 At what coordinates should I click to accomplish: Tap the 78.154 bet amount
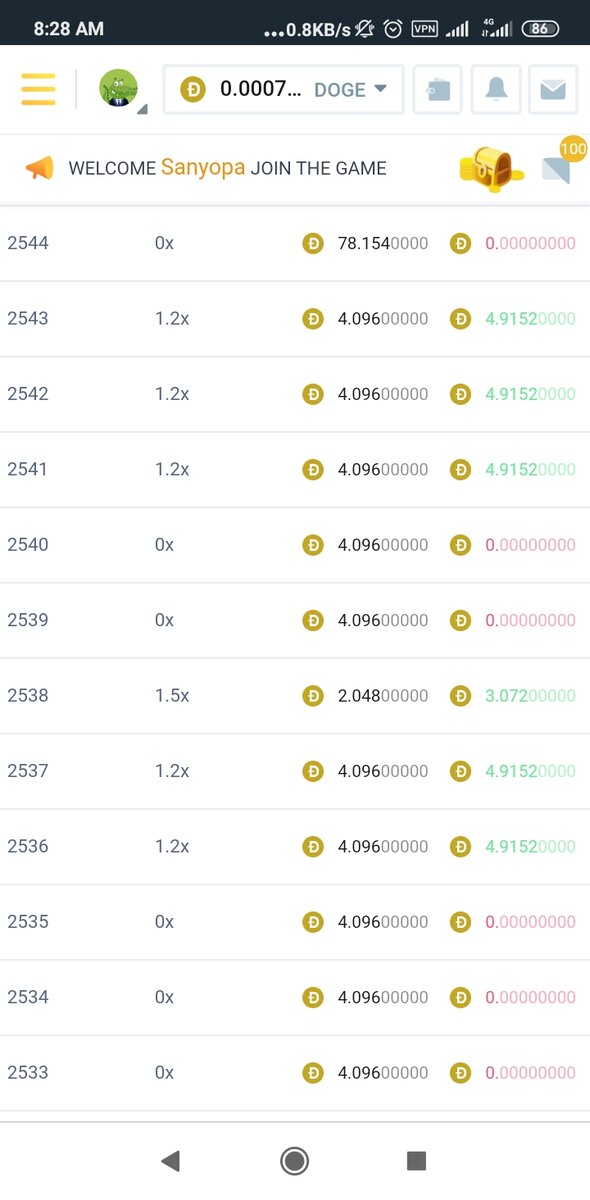pyautogui.click(x=383, y=243)
